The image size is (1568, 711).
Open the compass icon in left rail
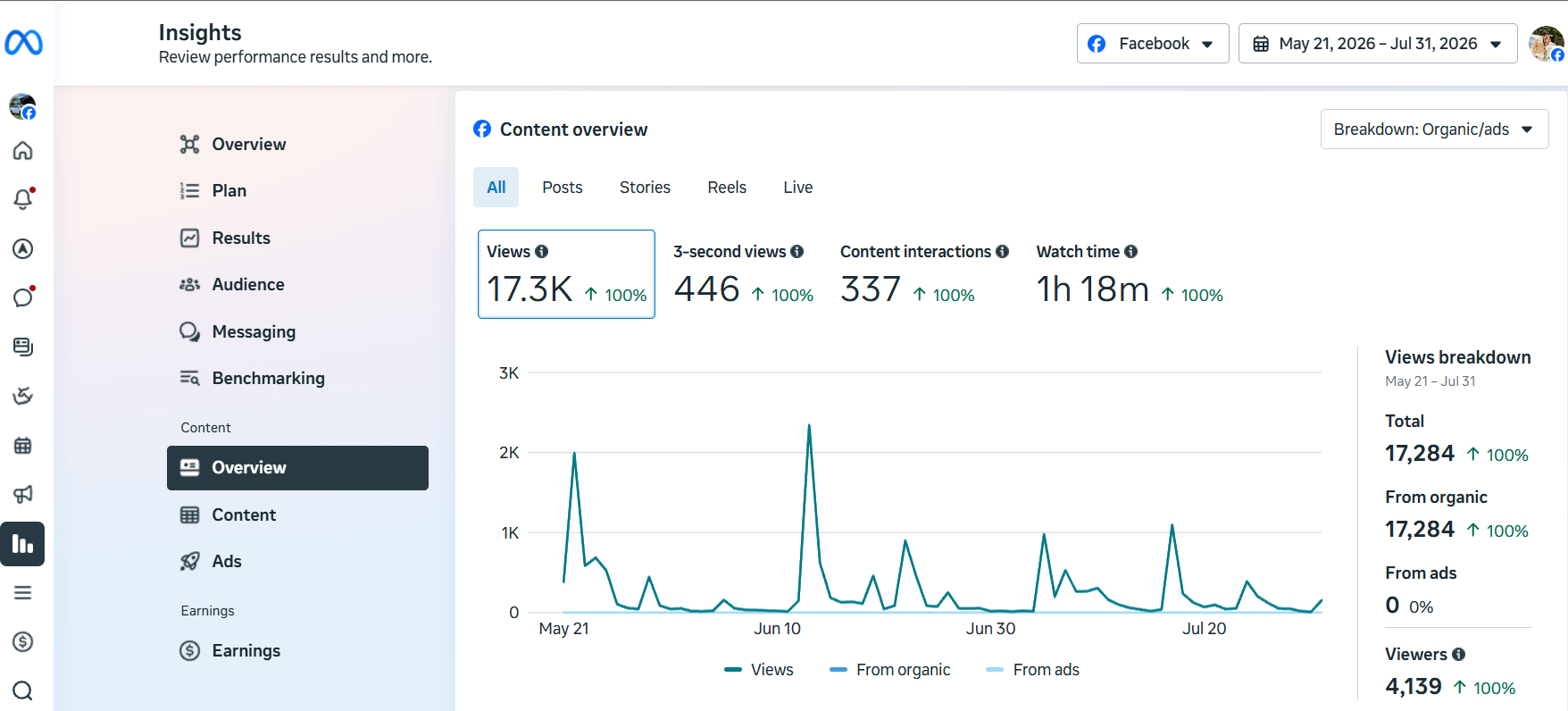point(23,248)
